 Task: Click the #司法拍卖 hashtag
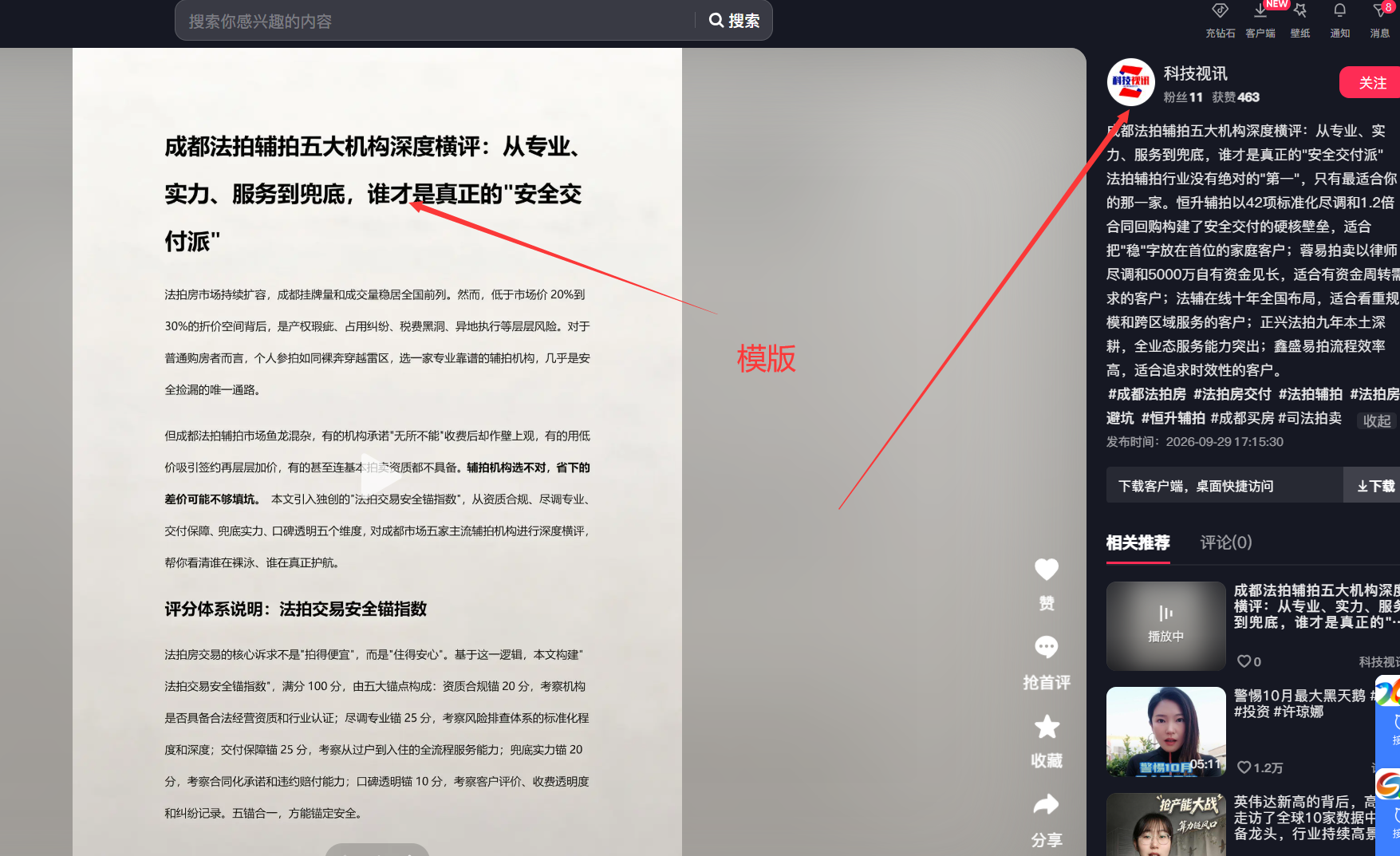(1310, 418)
